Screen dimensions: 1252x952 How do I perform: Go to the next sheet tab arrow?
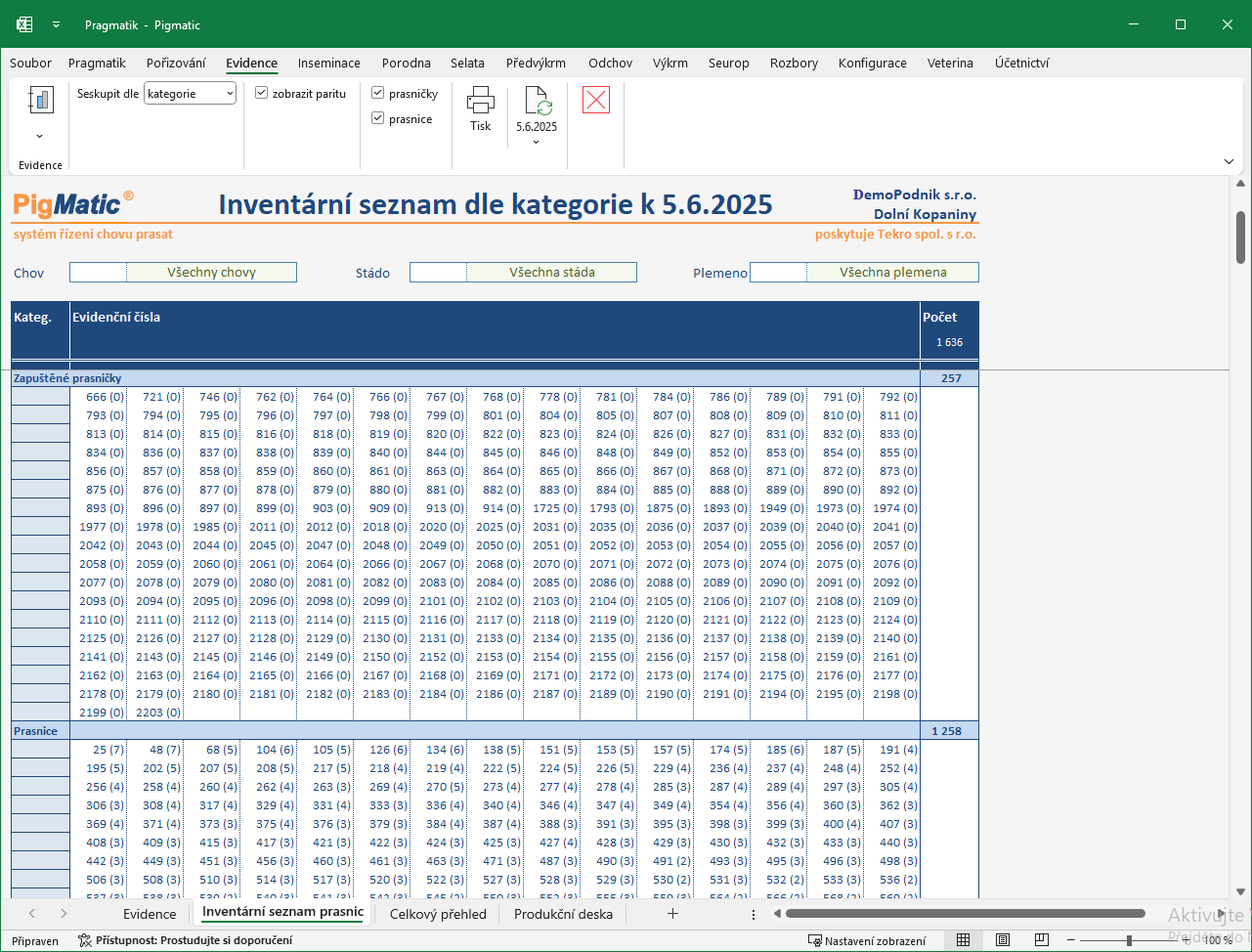(64, 914)
